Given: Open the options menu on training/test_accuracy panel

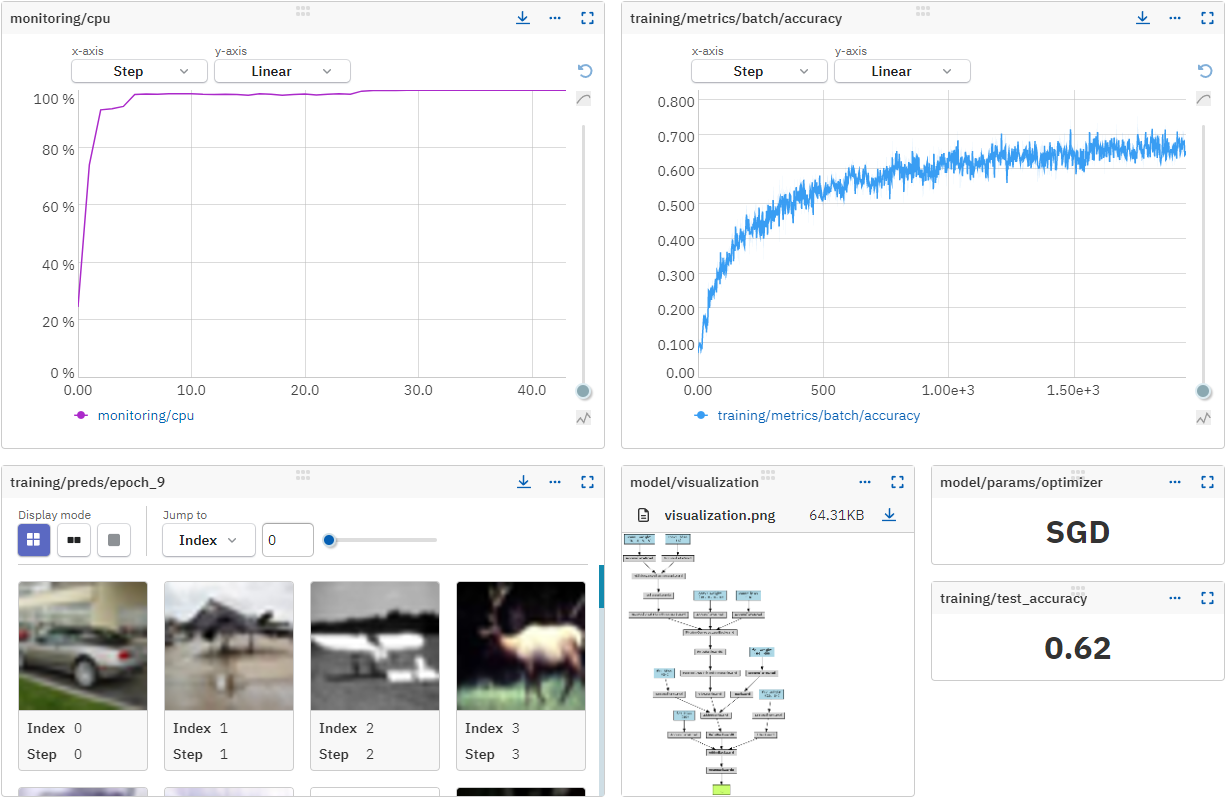Looking at the screenshot, I should tap(1175, 598).
